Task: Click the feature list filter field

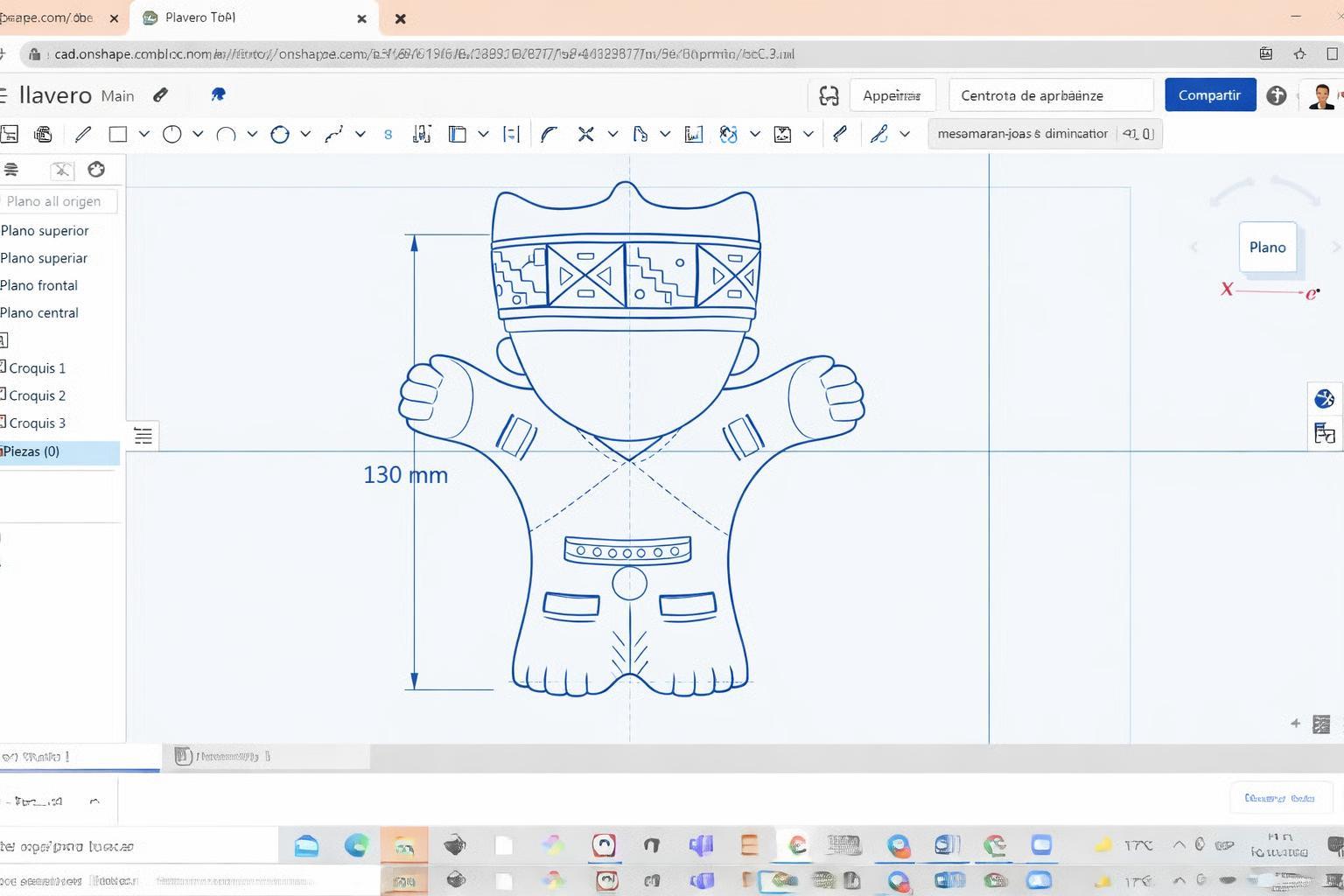Action: tap(58, 201)
